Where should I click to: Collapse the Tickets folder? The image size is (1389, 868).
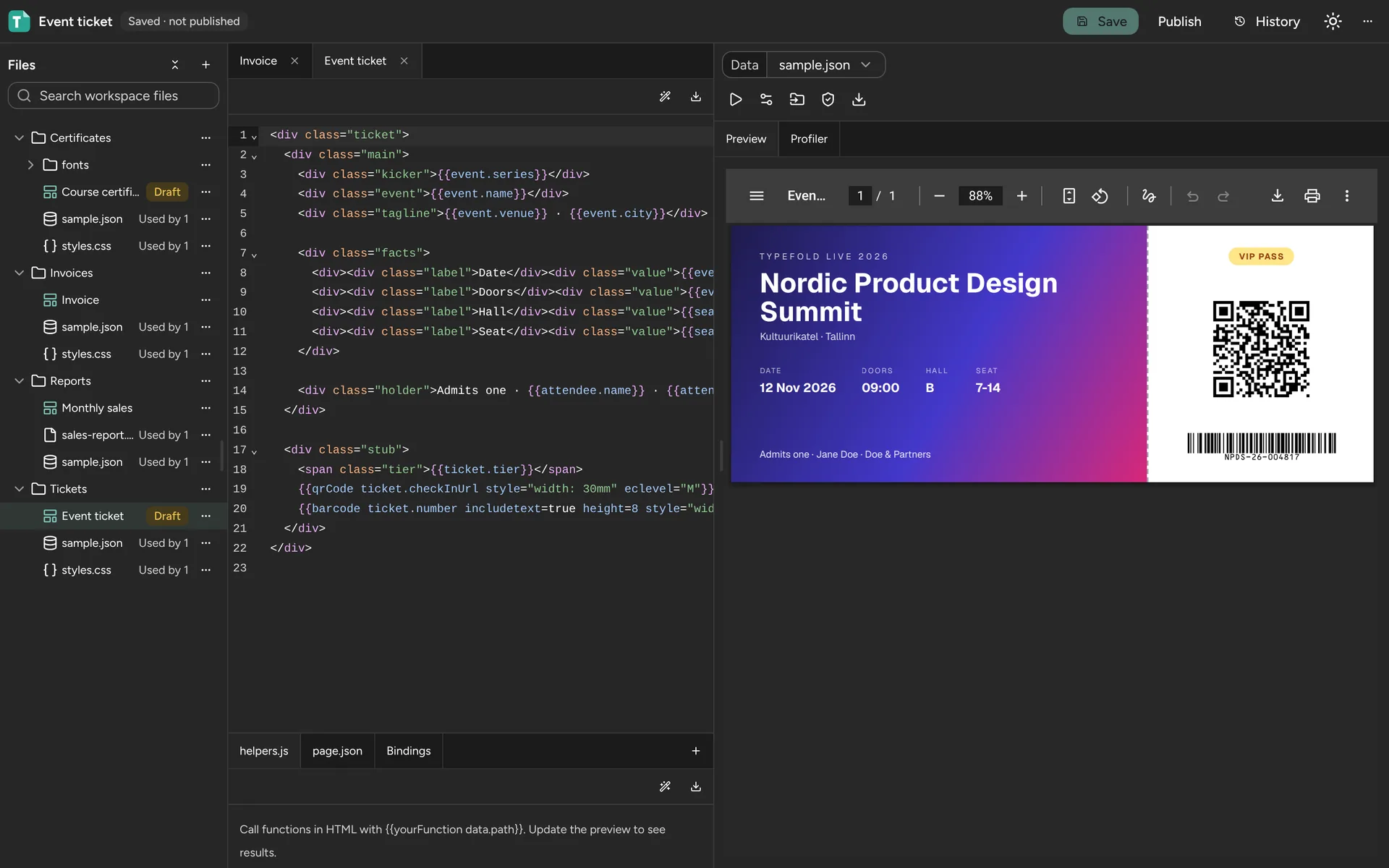(20, 489)
